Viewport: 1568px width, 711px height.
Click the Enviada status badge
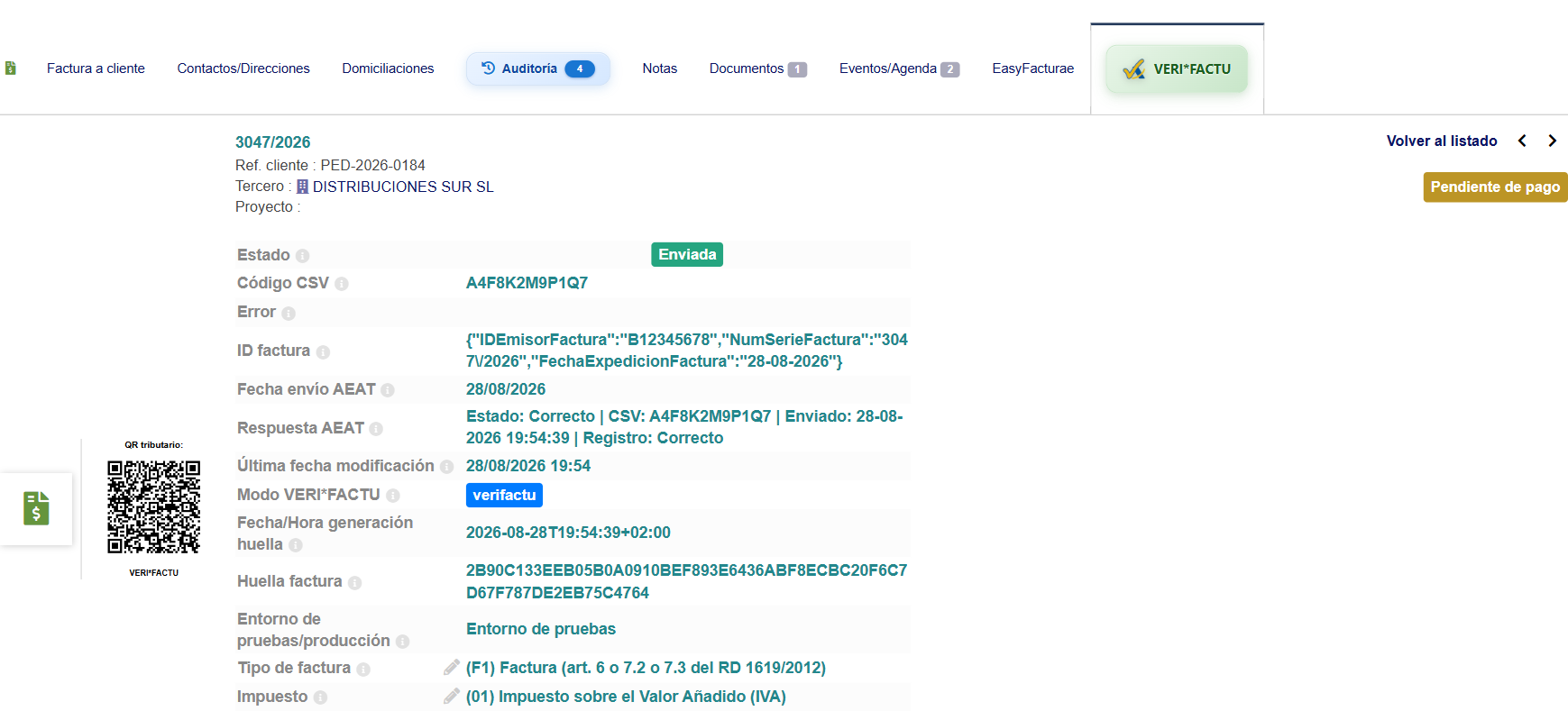[x=687, y=255]
